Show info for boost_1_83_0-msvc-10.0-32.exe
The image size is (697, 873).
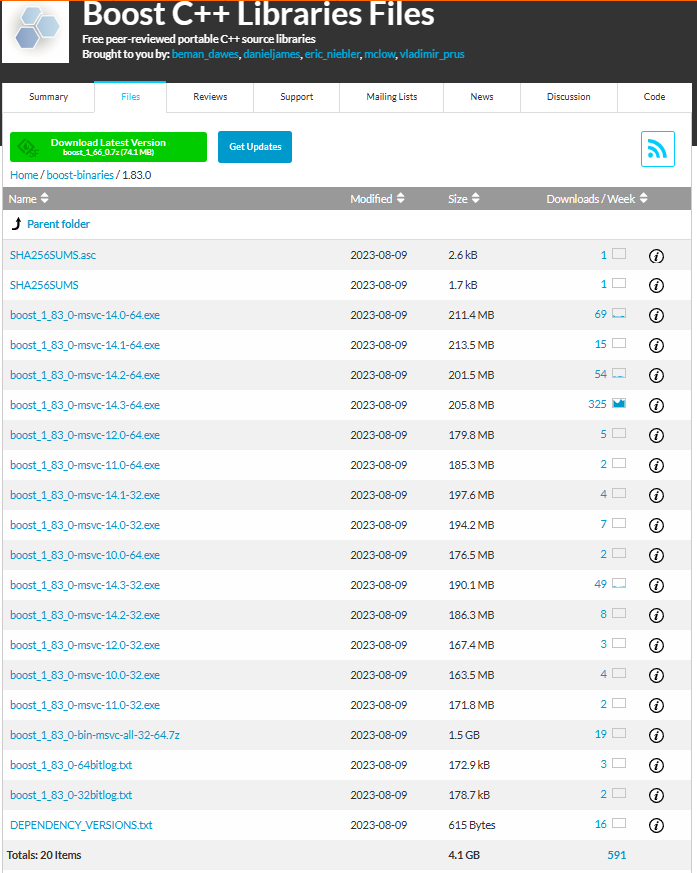tap(656, 676)
